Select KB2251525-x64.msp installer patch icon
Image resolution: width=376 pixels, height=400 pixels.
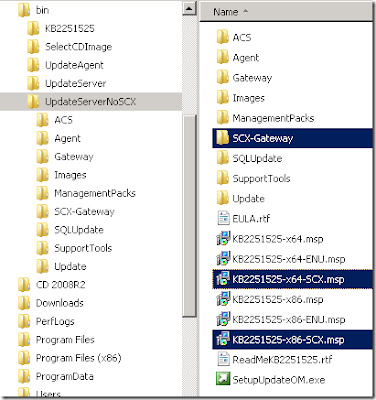pyautogui.click(x=223, y=238)
